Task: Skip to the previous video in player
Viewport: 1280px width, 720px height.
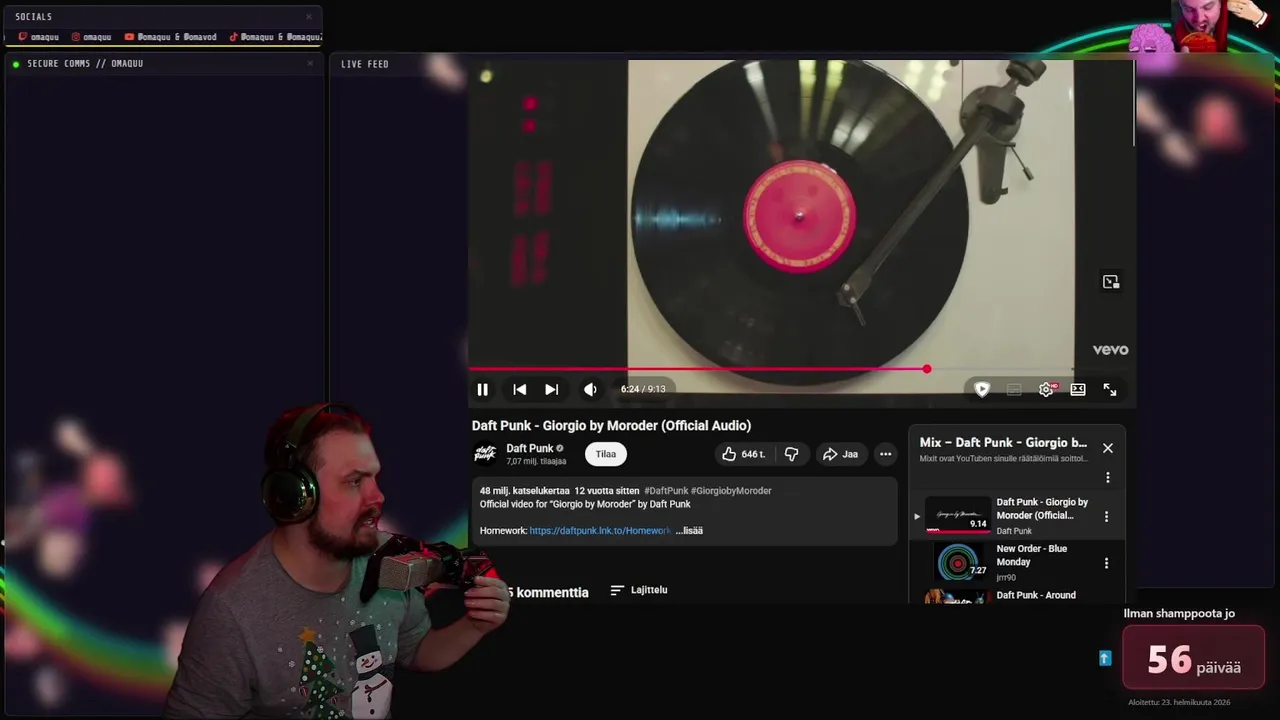Action: point(519,390)
